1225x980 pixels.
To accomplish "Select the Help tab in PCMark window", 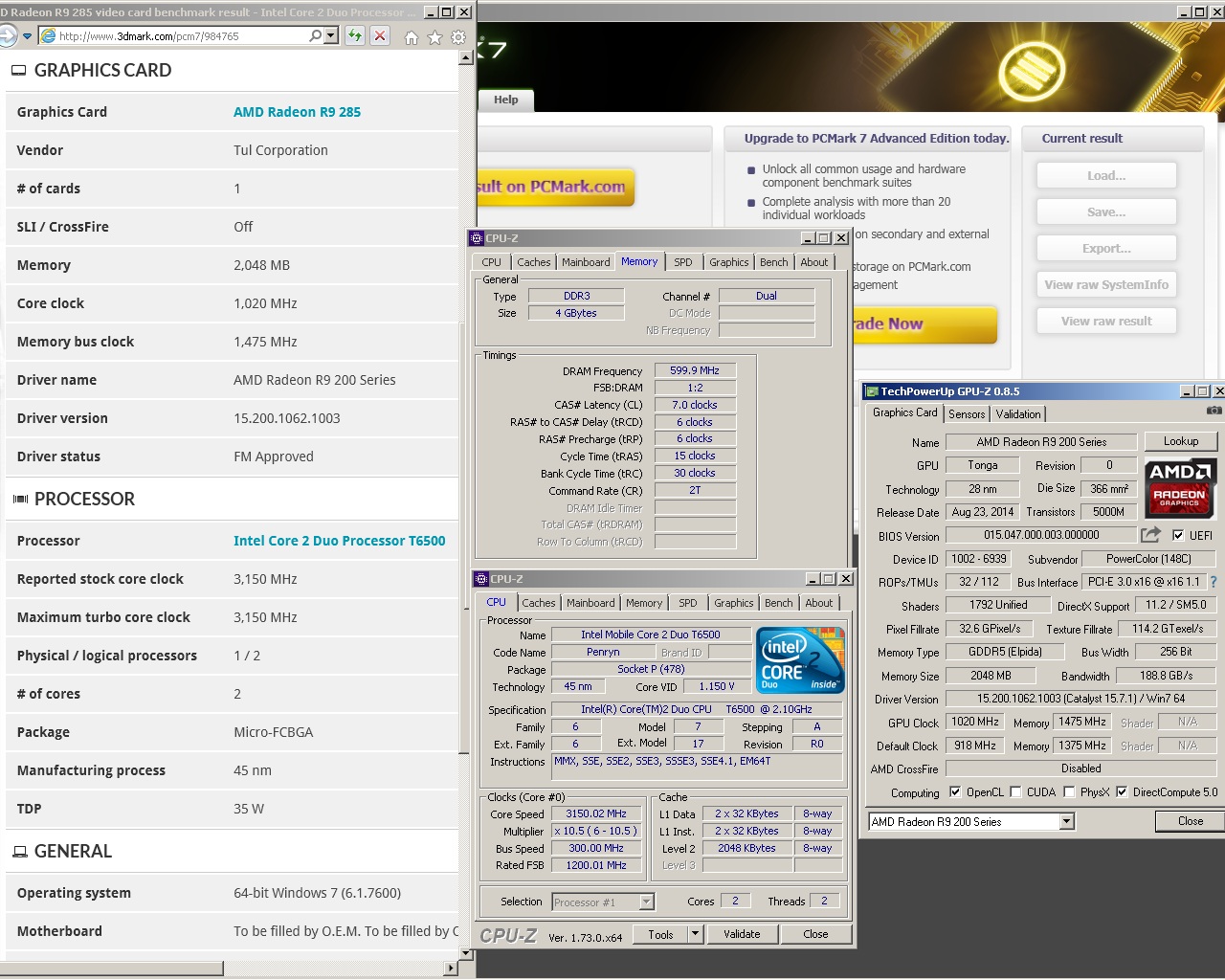I will click(506, 100).
